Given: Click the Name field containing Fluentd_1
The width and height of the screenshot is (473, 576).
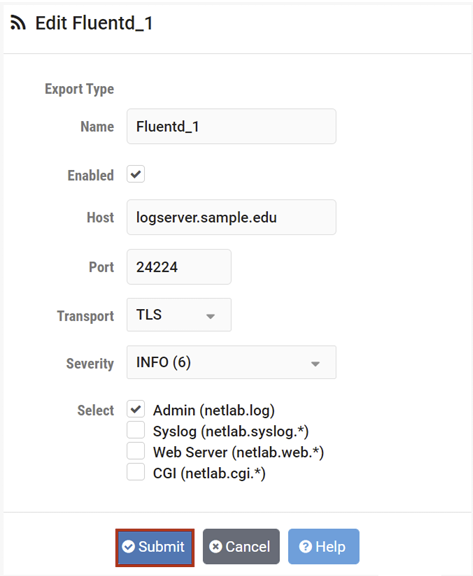Looking at the screenshot, I should (x=231, y=126).
